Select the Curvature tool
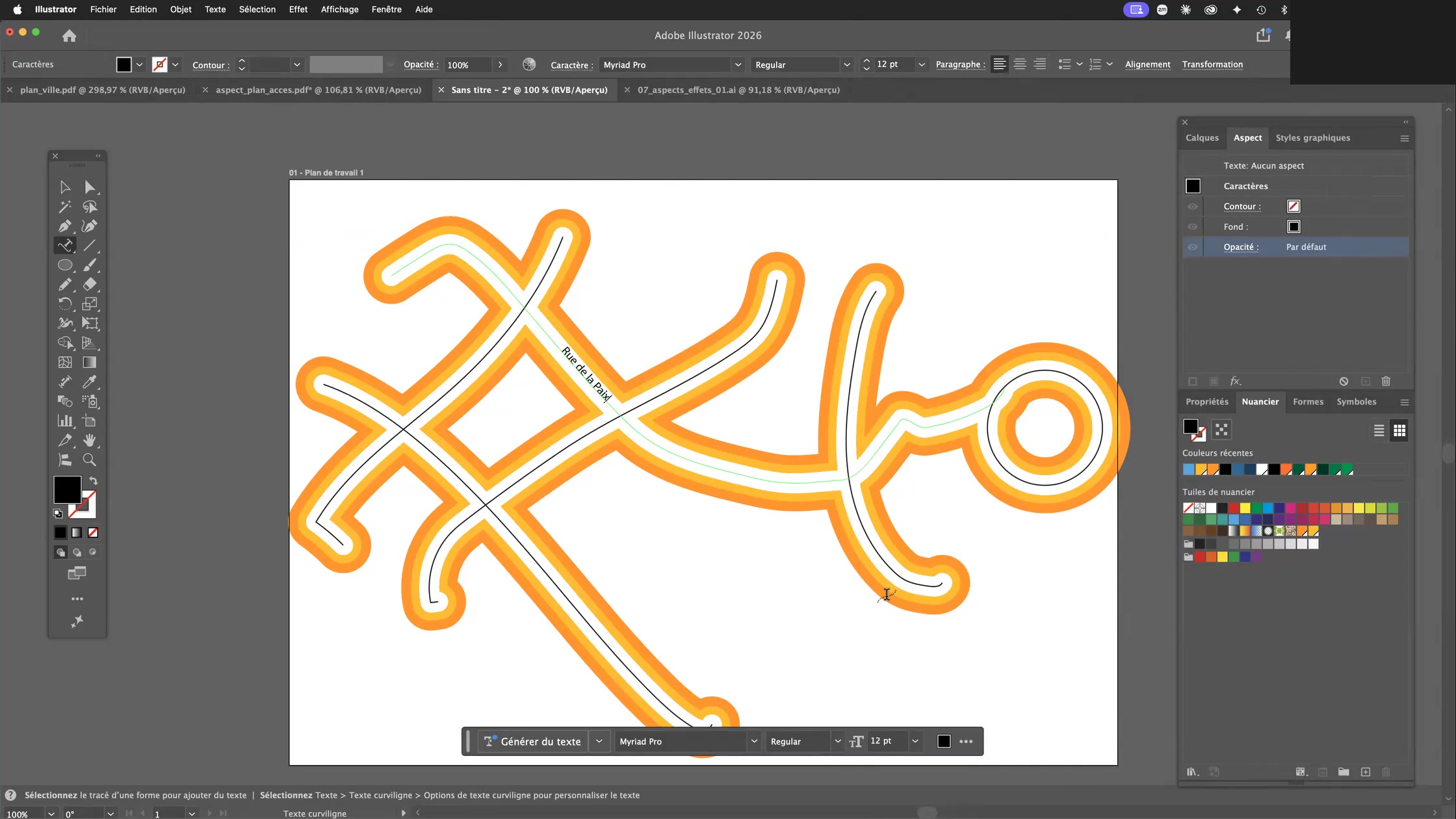Image resolution: width=1456 pixels, height=819 pixels. (90, 226)
